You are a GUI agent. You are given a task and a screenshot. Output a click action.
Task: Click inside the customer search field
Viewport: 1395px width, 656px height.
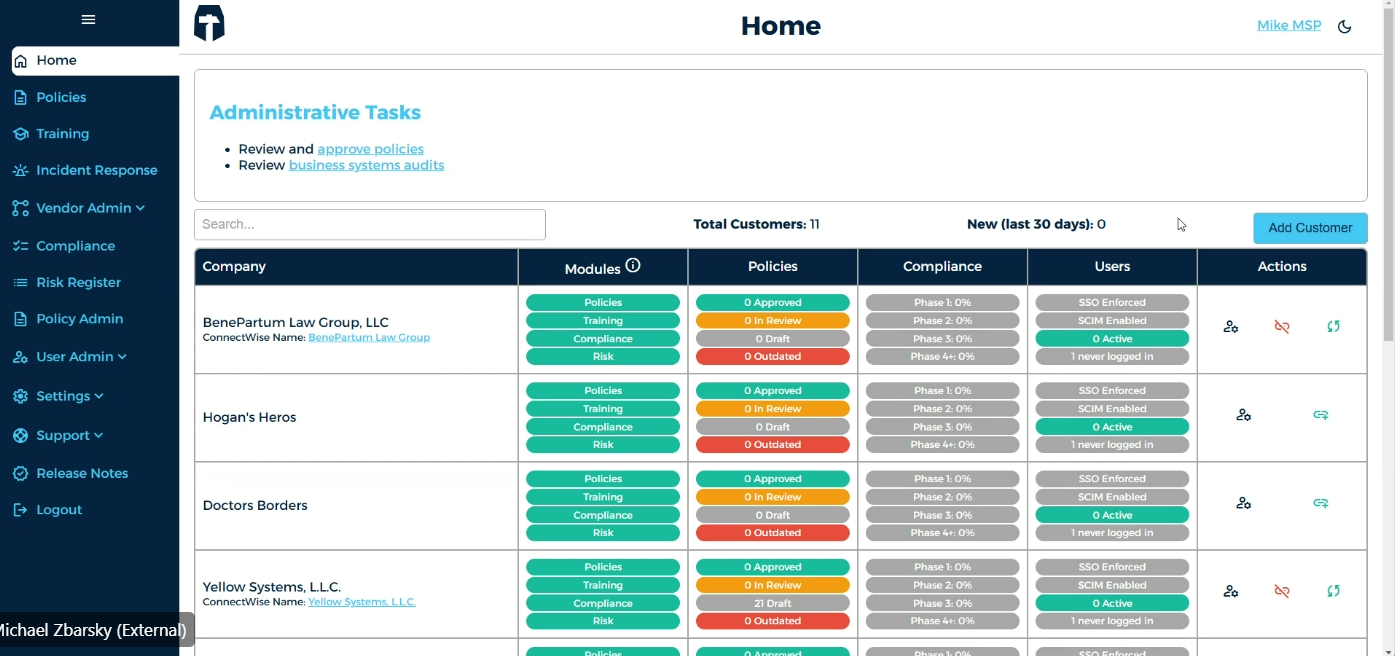pos(370,224)
